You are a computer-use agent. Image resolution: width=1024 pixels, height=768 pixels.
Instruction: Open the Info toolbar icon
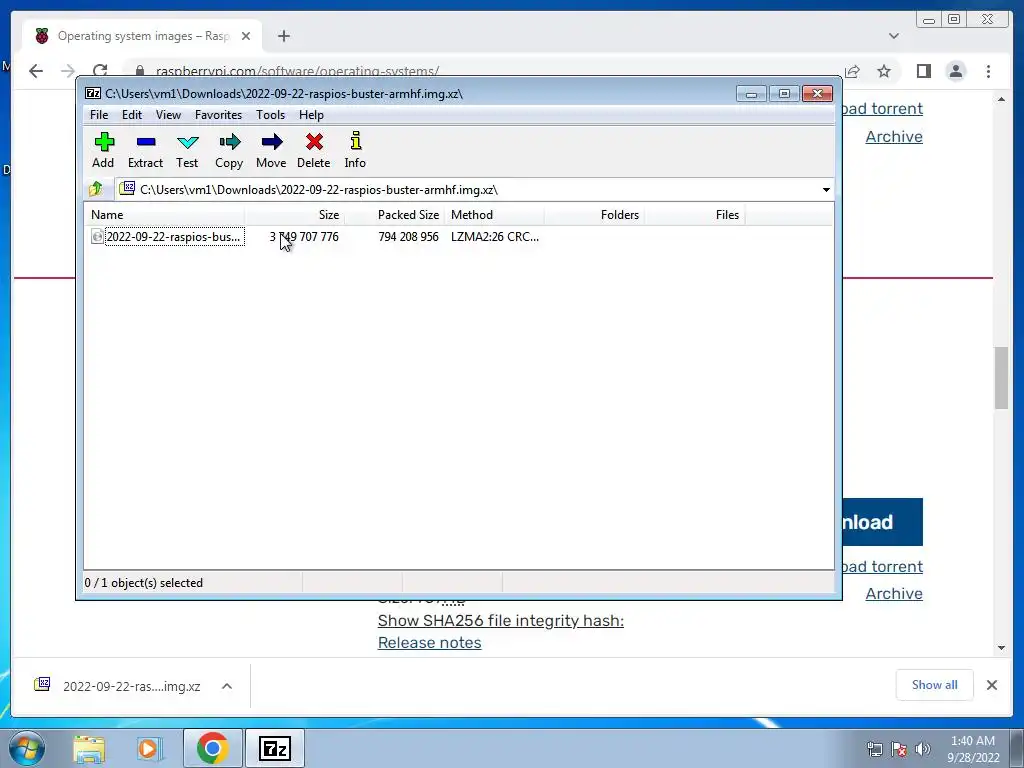pos(355,150)
